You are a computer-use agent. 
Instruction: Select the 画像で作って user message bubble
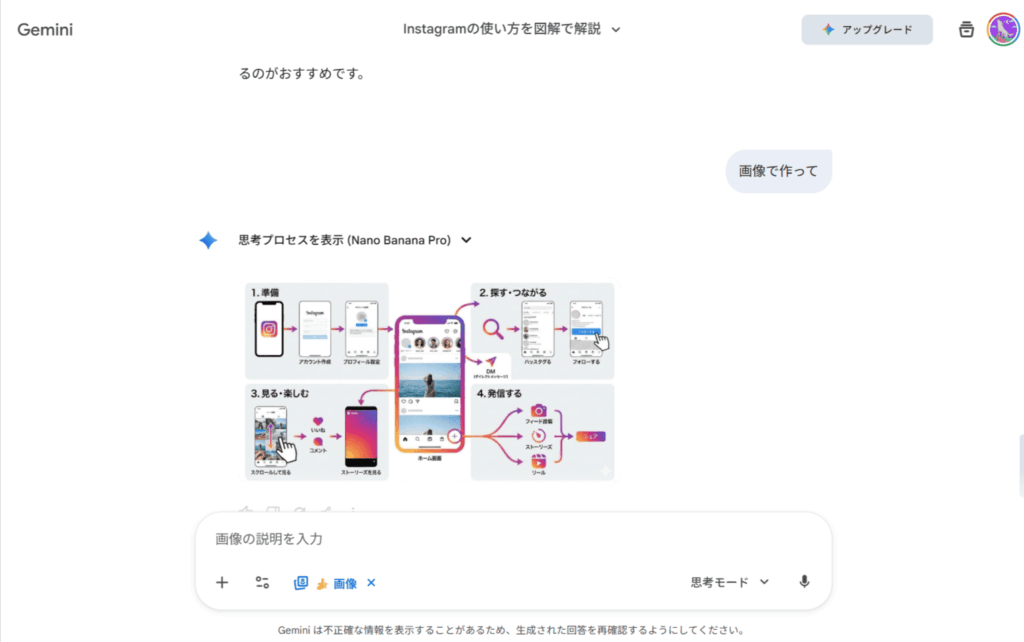778,171
